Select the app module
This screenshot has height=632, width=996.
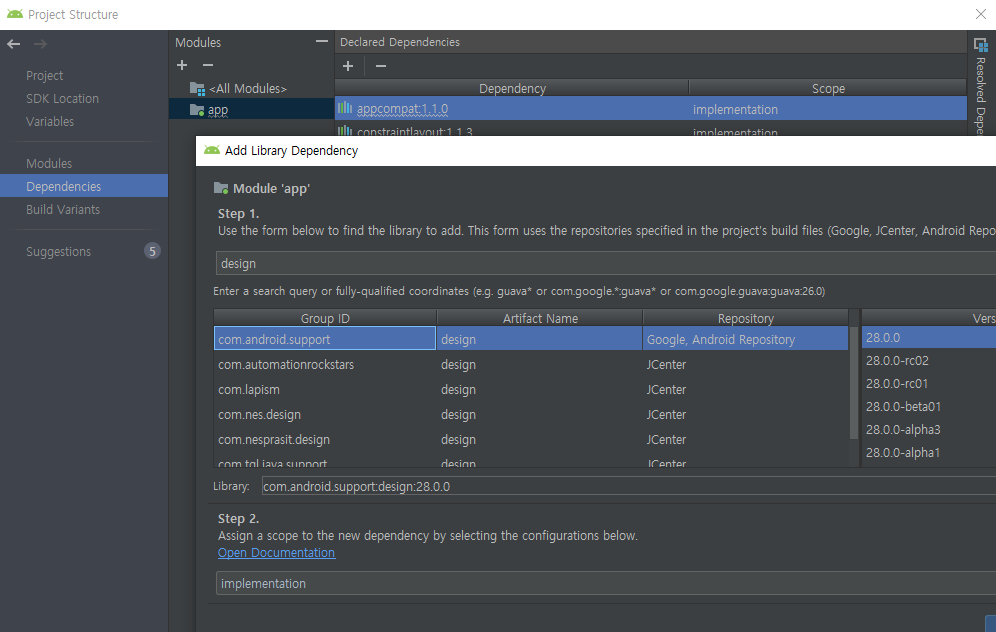(252, 109)
